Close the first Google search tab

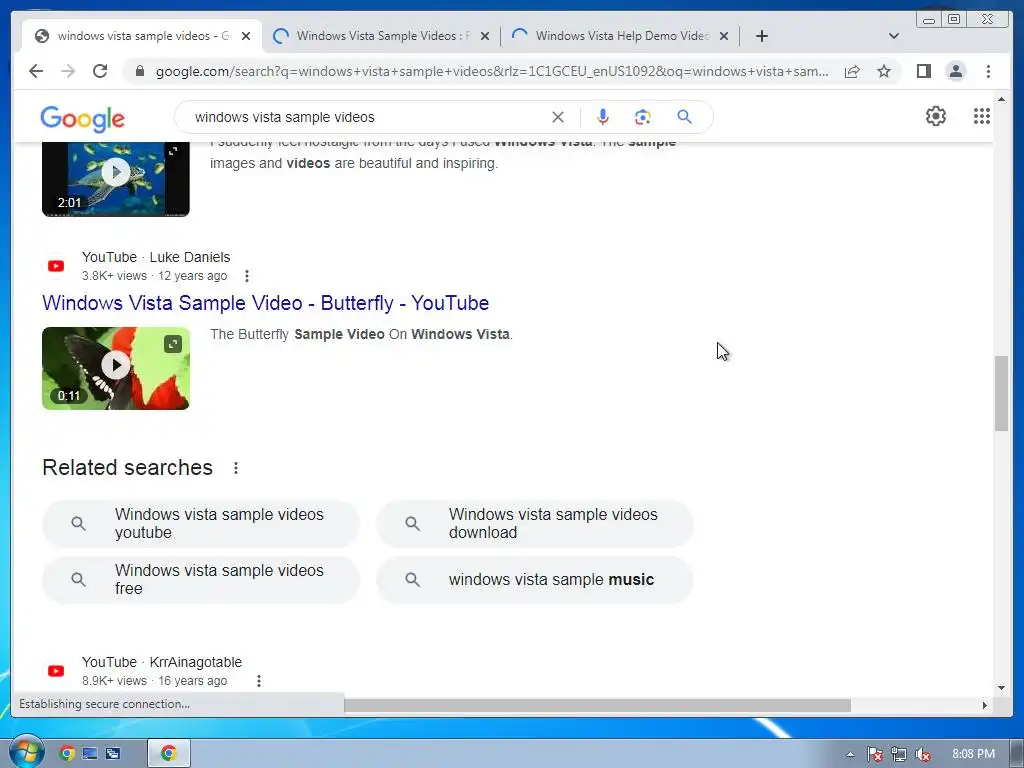tap(246, 36)
